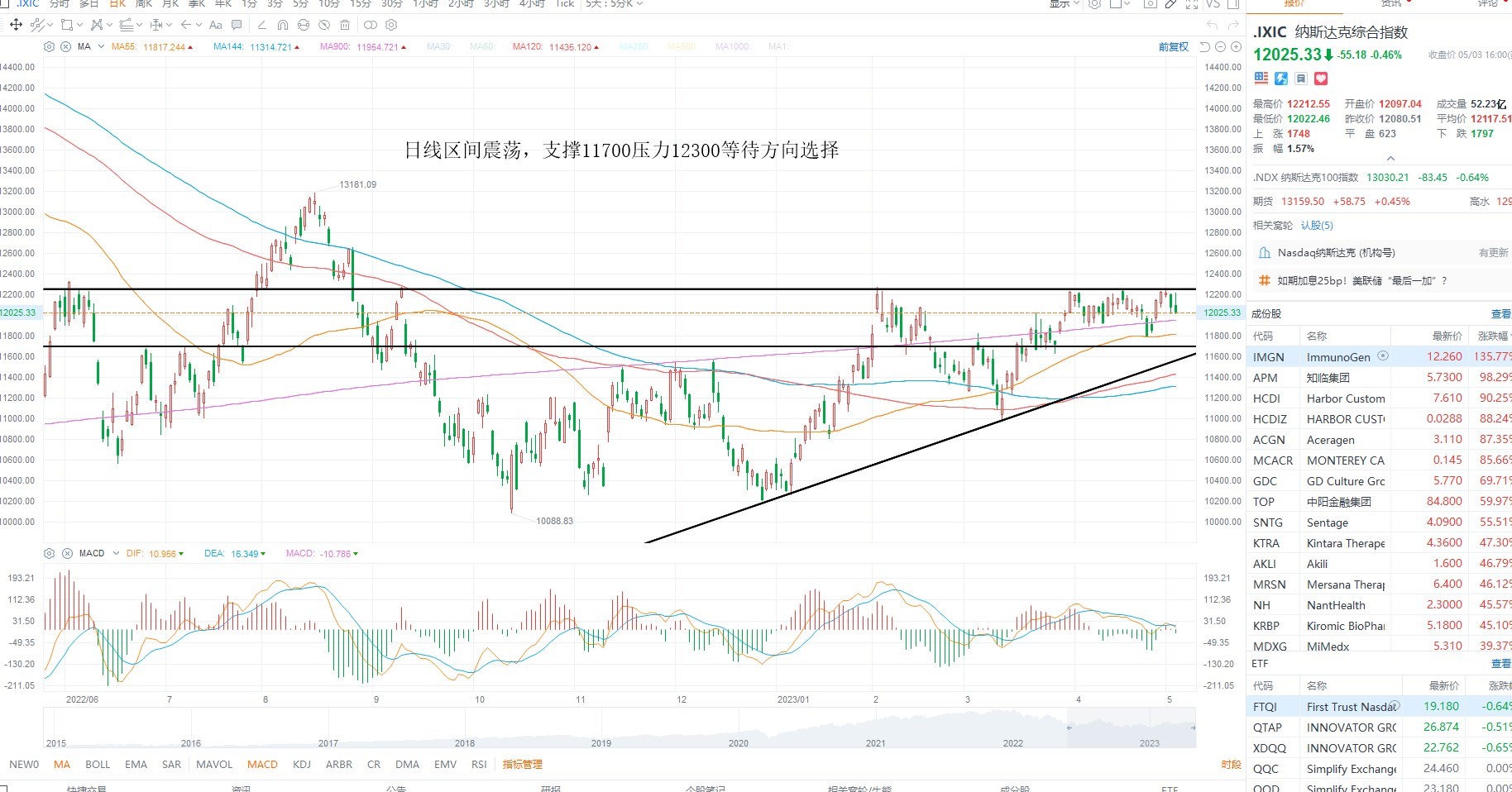Choose the Aa text annotation tool

216,25
